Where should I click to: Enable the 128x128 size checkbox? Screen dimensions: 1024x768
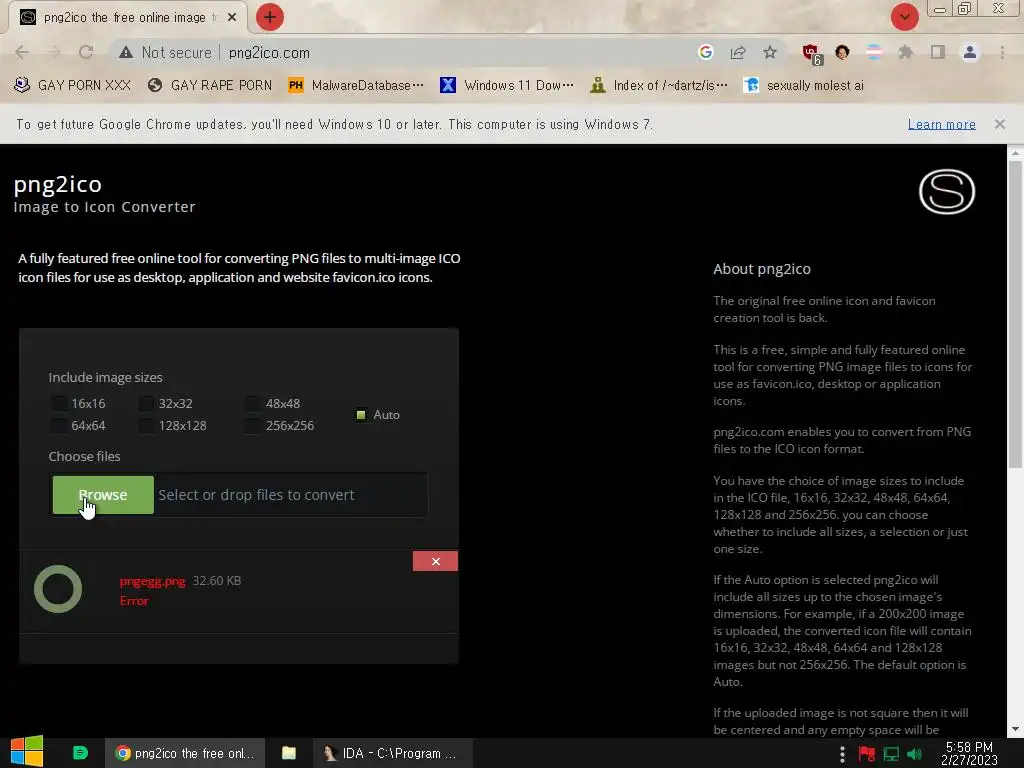pyautogui.click(x=146, y=426)
